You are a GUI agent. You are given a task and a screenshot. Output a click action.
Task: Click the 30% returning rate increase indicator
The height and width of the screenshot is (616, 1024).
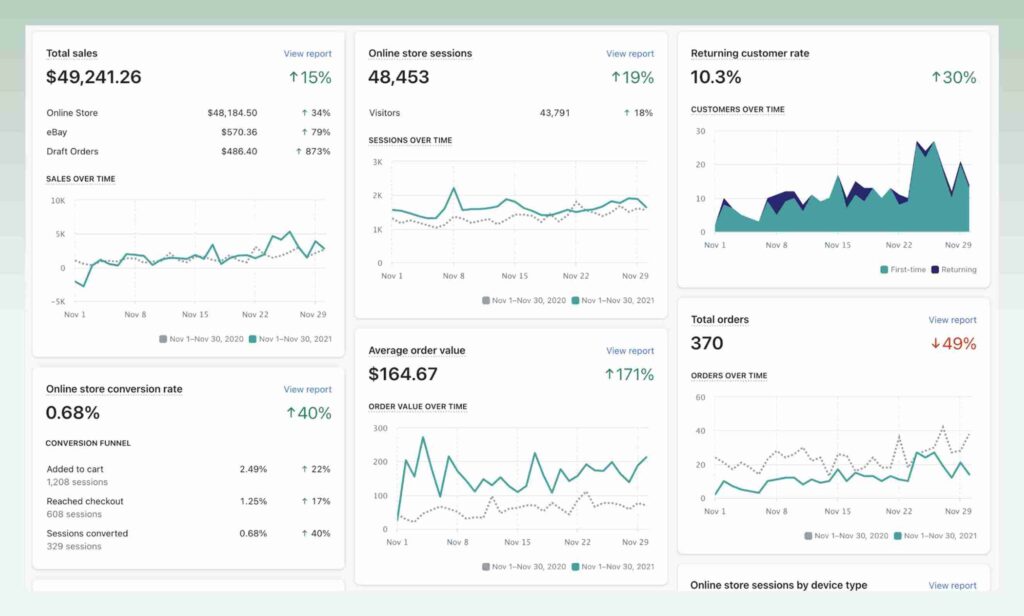[x=953, y=78]
